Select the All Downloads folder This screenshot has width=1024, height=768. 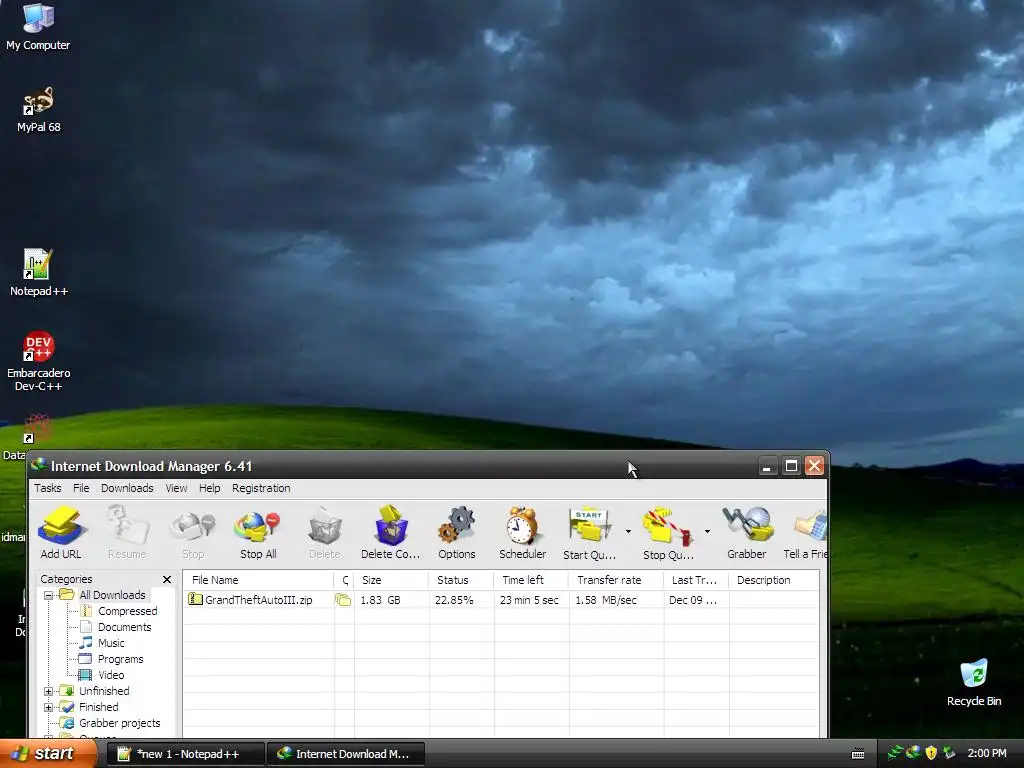[x=112, y=595]
